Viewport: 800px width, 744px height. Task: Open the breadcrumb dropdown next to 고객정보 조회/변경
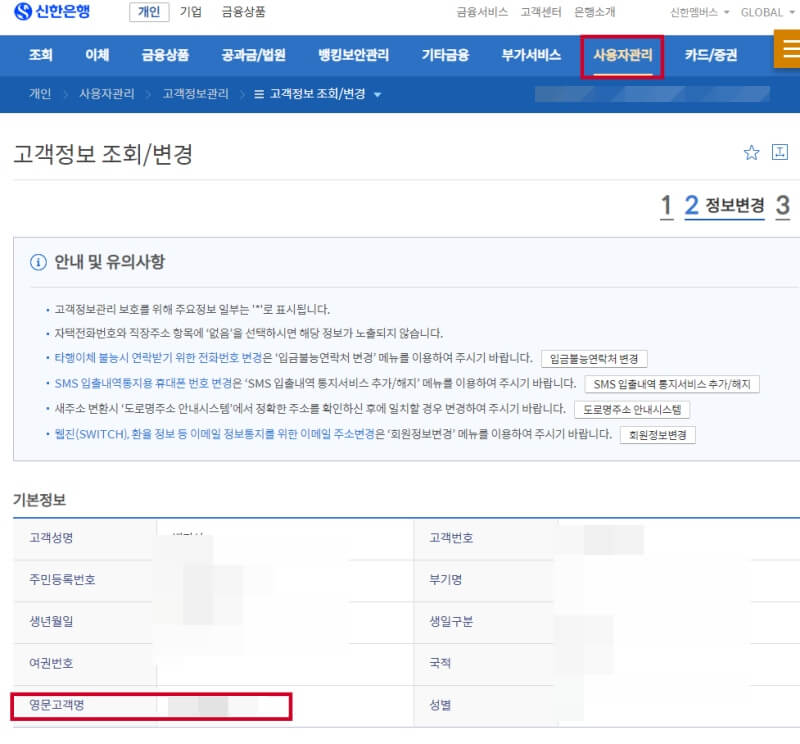tap(376, 94)
